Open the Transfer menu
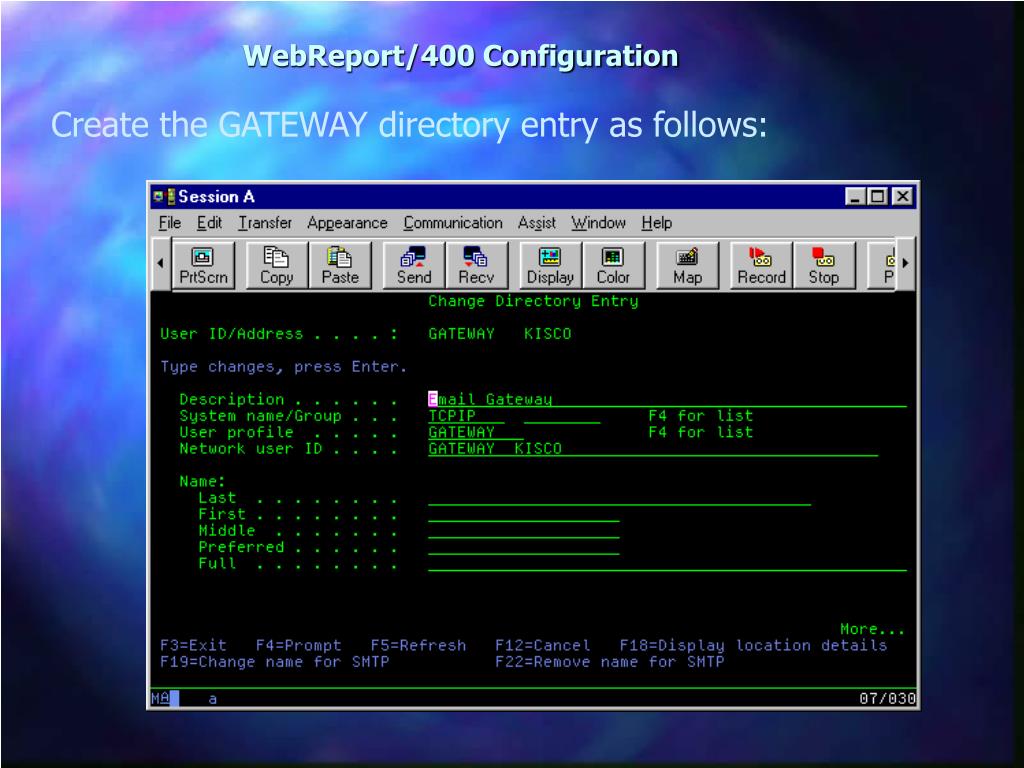The image size is (1024, 768). point(264,223)
